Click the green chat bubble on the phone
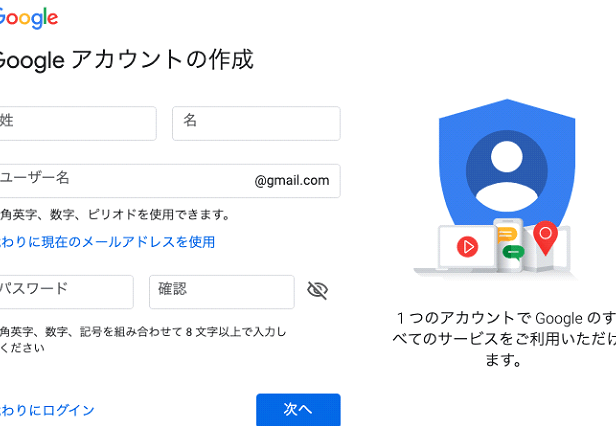Screen dimensions: 616x426 pyautogui.click(x=512, y=251)
